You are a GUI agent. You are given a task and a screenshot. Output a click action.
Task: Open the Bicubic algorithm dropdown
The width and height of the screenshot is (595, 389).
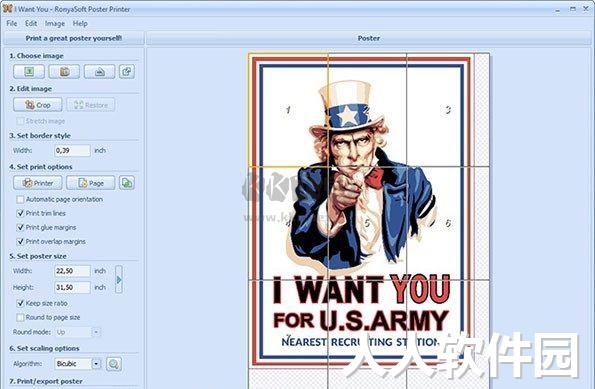pyautogui.click(x=96, y=364)
